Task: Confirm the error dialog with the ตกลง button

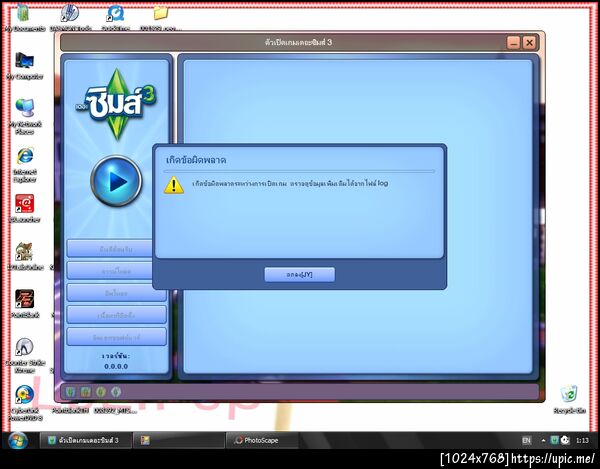Action: (300, 274)
